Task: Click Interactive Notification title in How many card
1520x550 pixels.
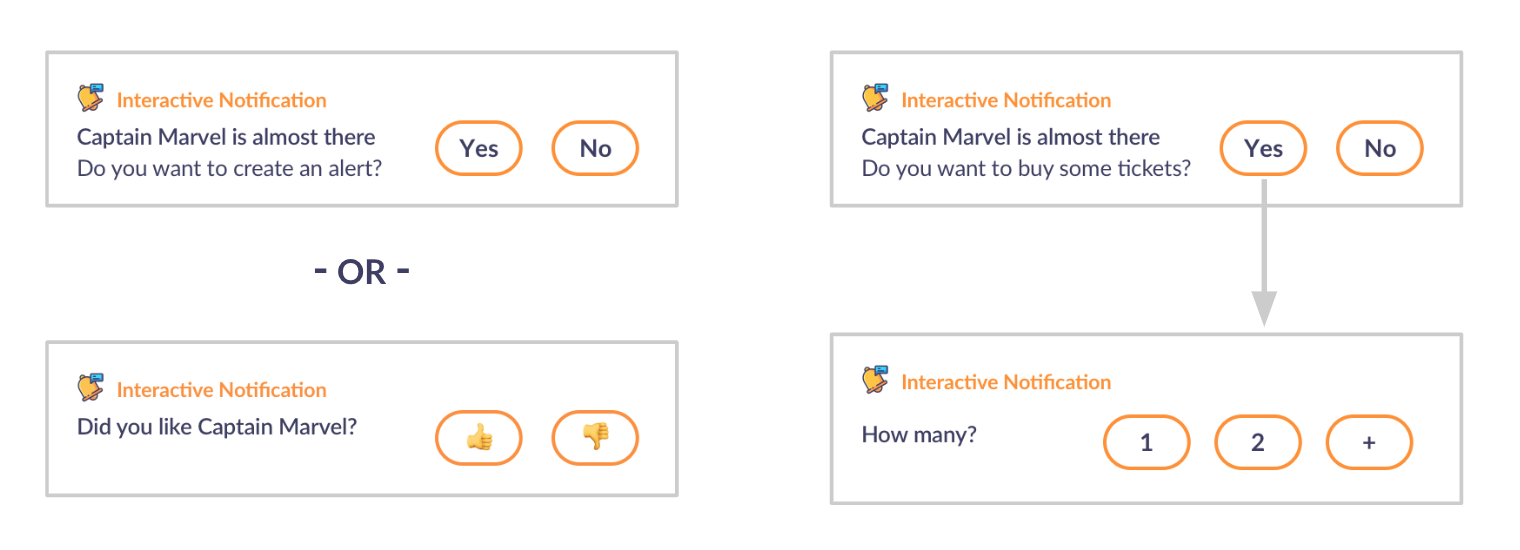Action: [x=1006, y=382]
